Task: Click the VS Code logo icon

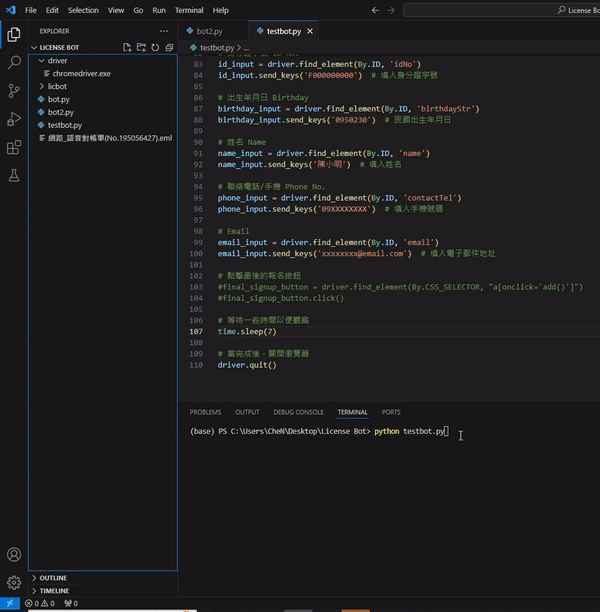Action: pyautogui.click(x=11, y=10)
